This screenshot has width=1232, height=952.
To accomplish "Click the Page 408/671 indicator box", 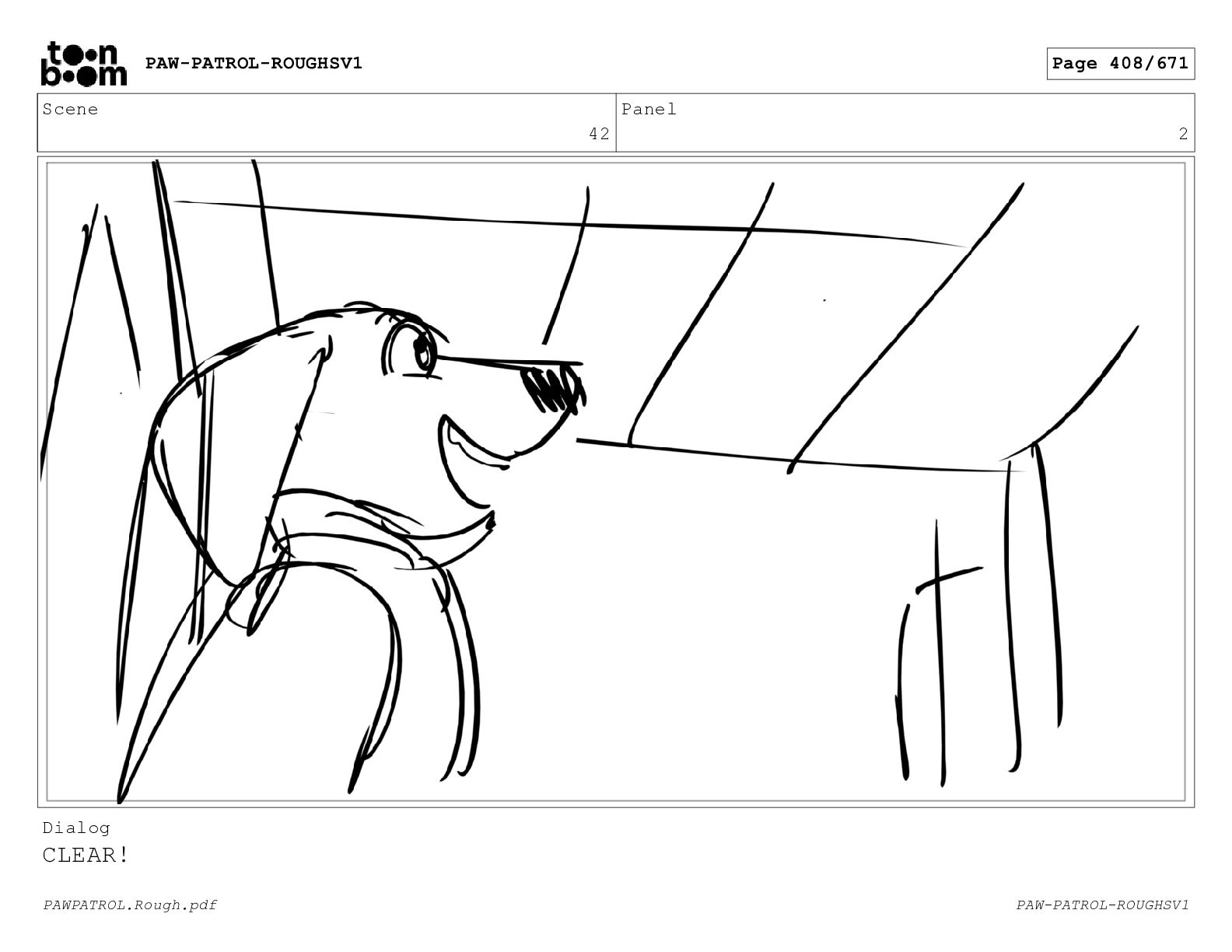I will 1120,64.
